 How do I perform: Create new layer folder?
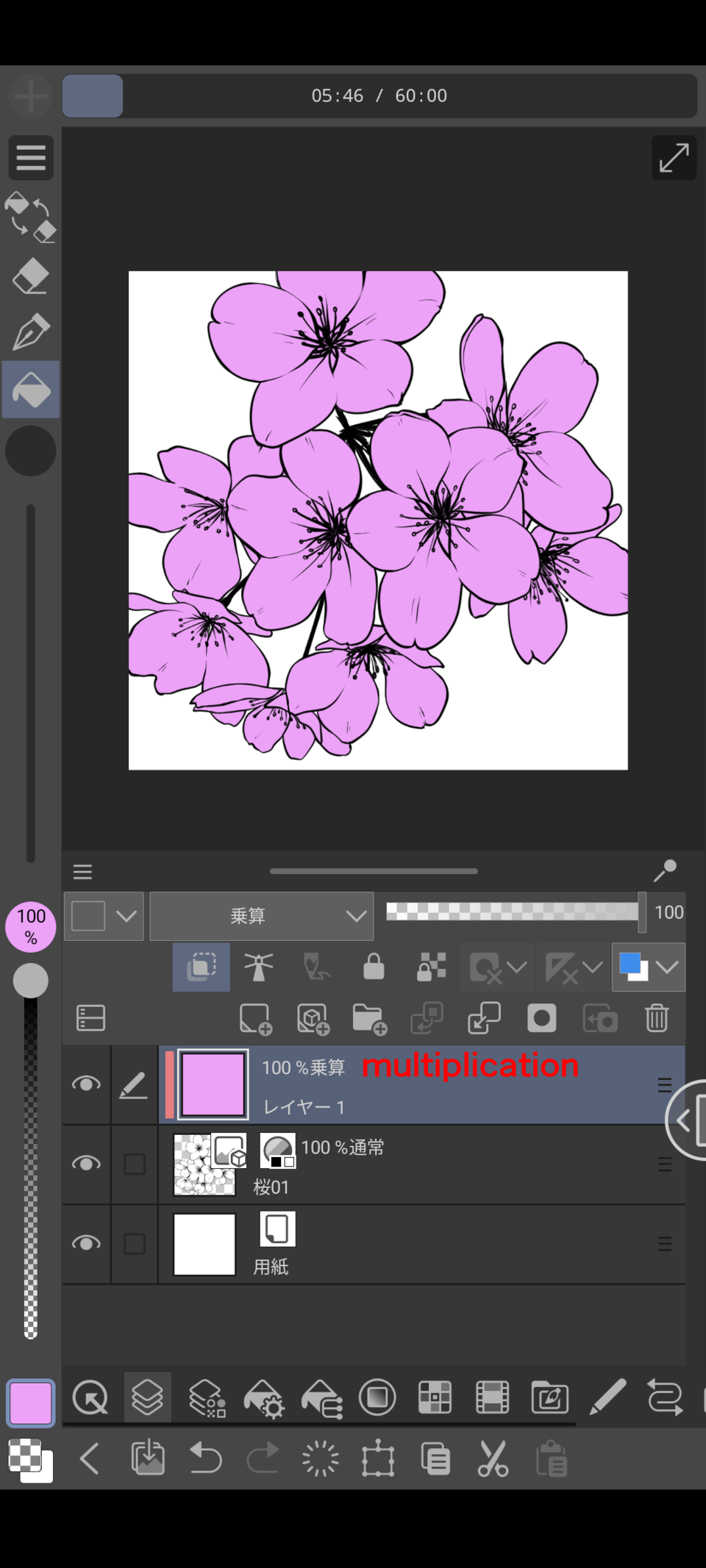[370, 1019]
